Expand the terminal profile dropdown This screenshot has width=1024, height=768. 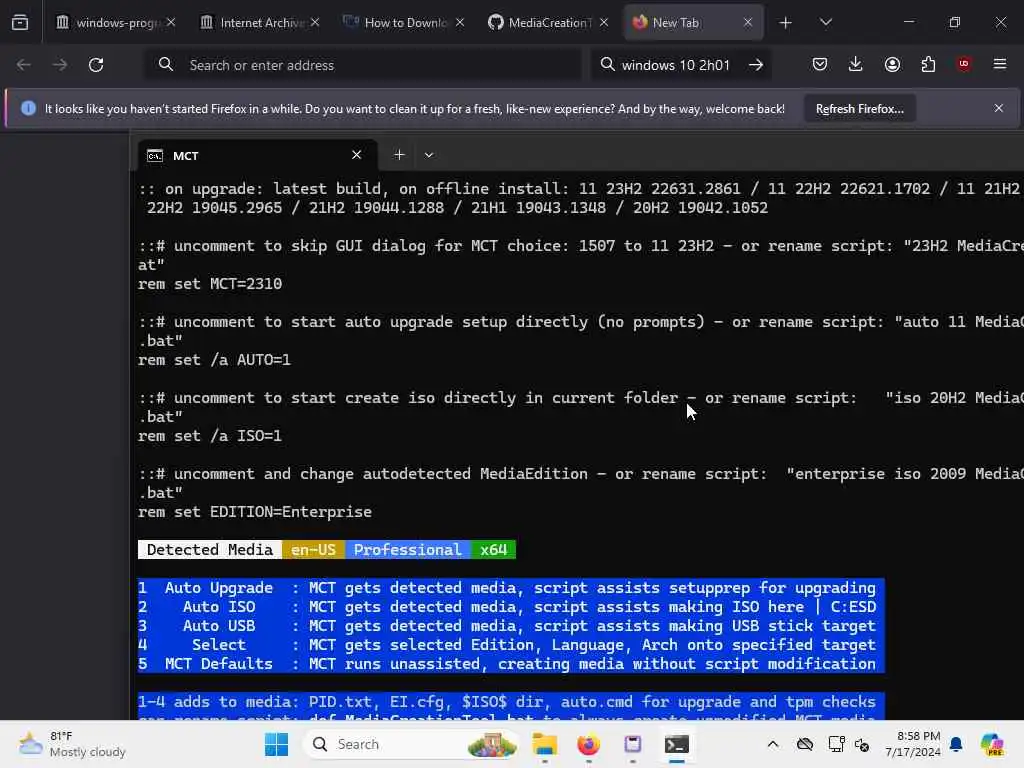[429, 155]
